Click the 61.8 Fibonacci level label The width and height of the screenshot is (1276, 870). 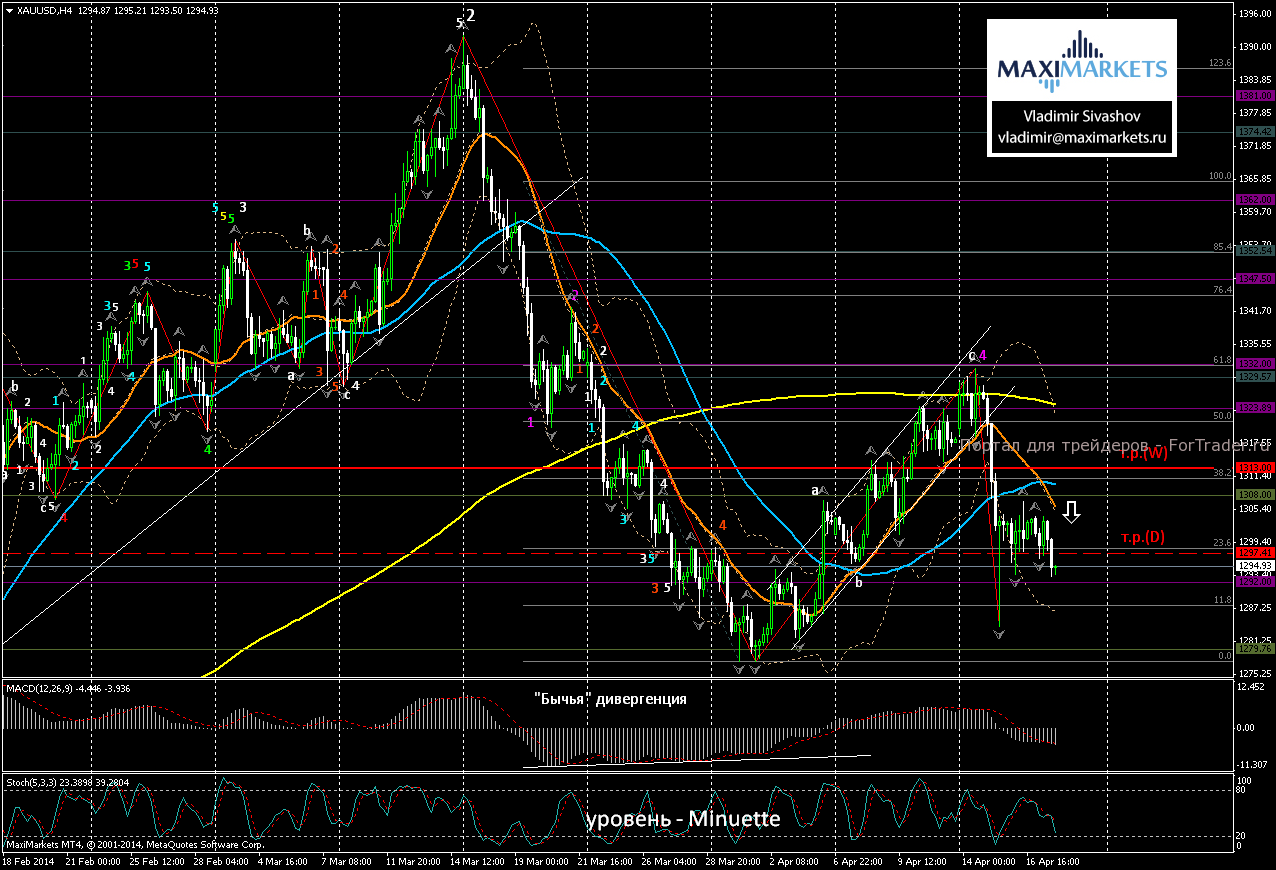[1220, 359]
